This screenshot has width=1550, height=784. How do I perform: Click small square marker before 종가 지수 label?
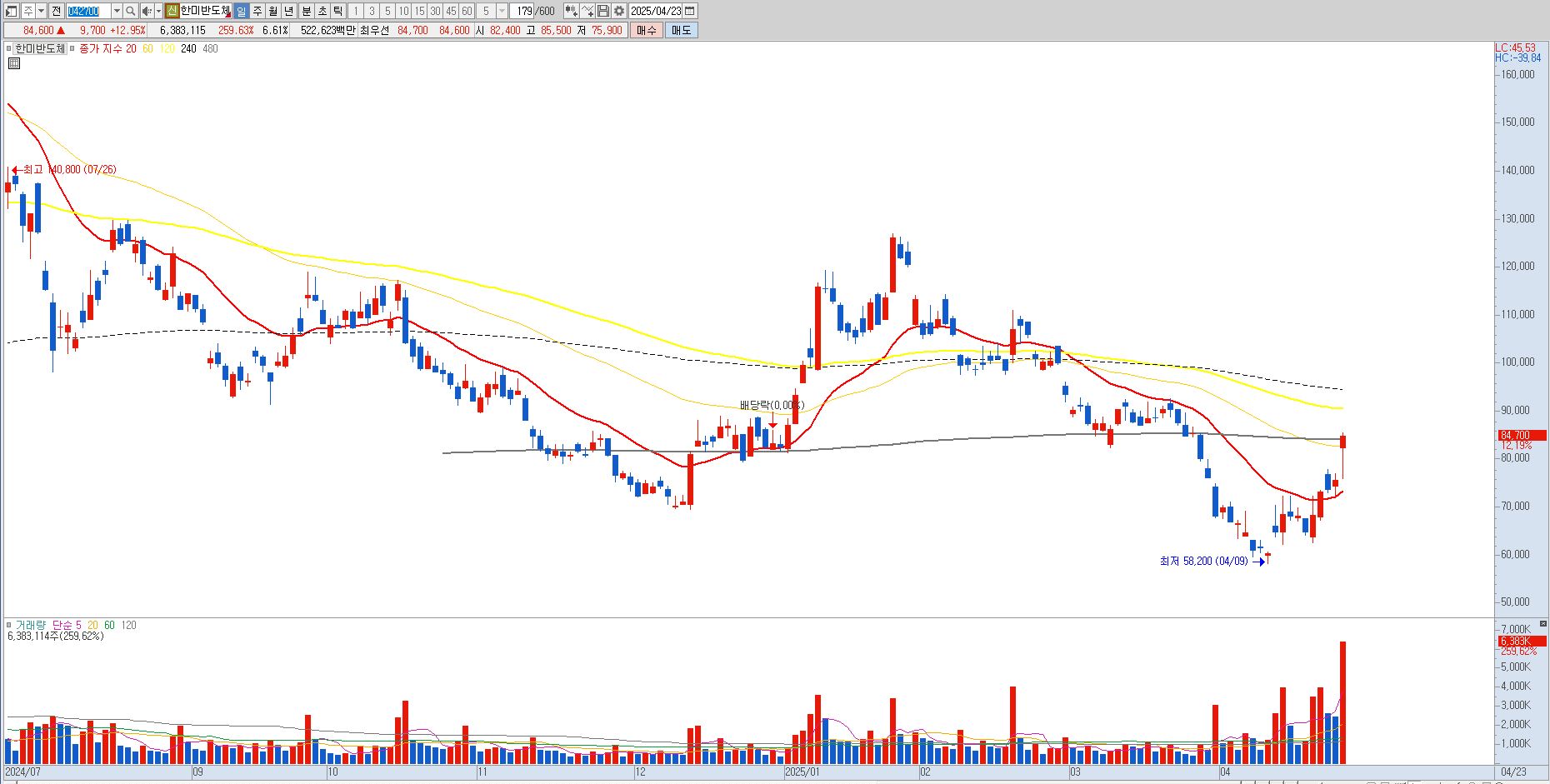[72, 48]
